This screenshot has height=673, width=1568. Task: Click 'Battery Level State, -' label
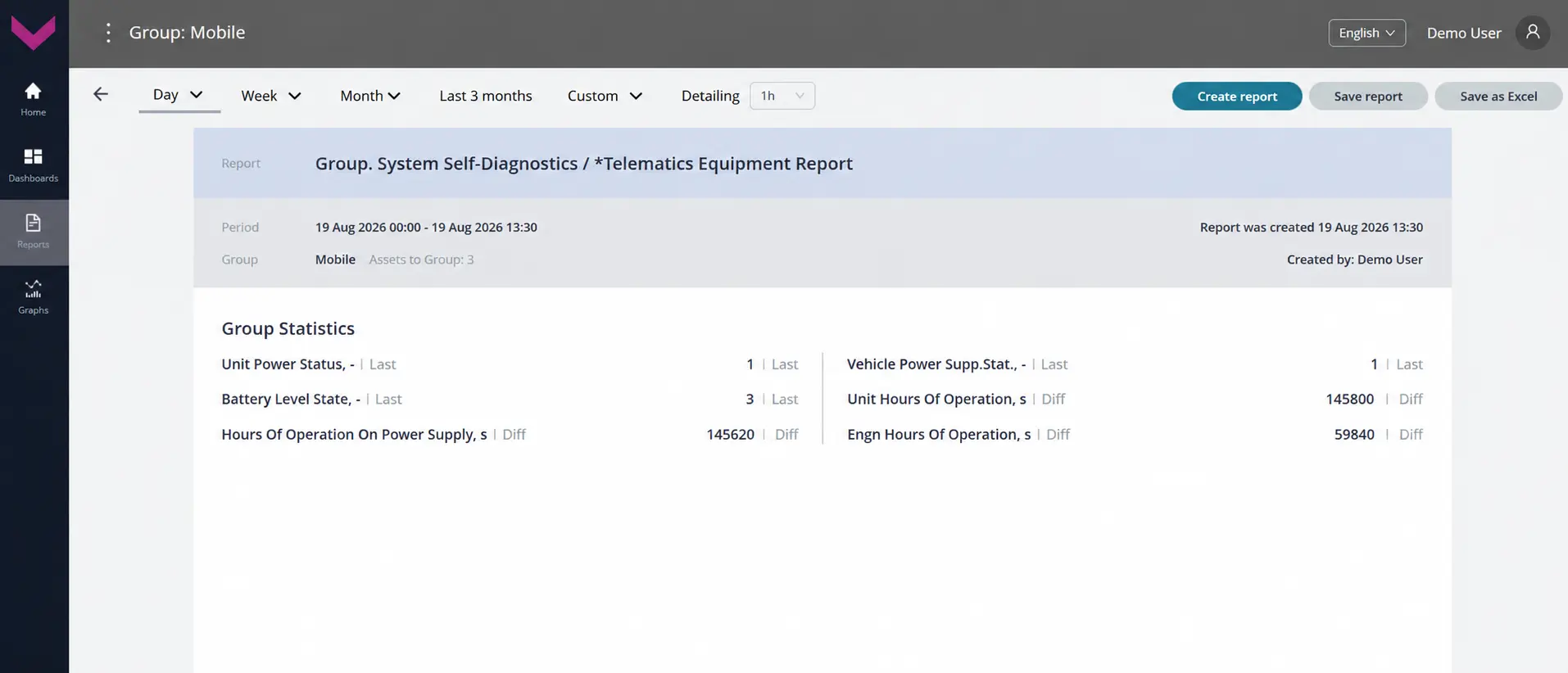pyautogui.click(x=291, y=400)
